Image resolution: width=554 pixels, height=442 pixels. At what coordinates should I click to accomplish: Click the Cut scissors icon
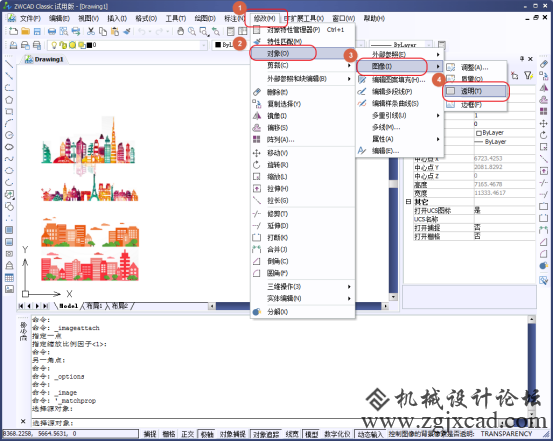(91, 31)
